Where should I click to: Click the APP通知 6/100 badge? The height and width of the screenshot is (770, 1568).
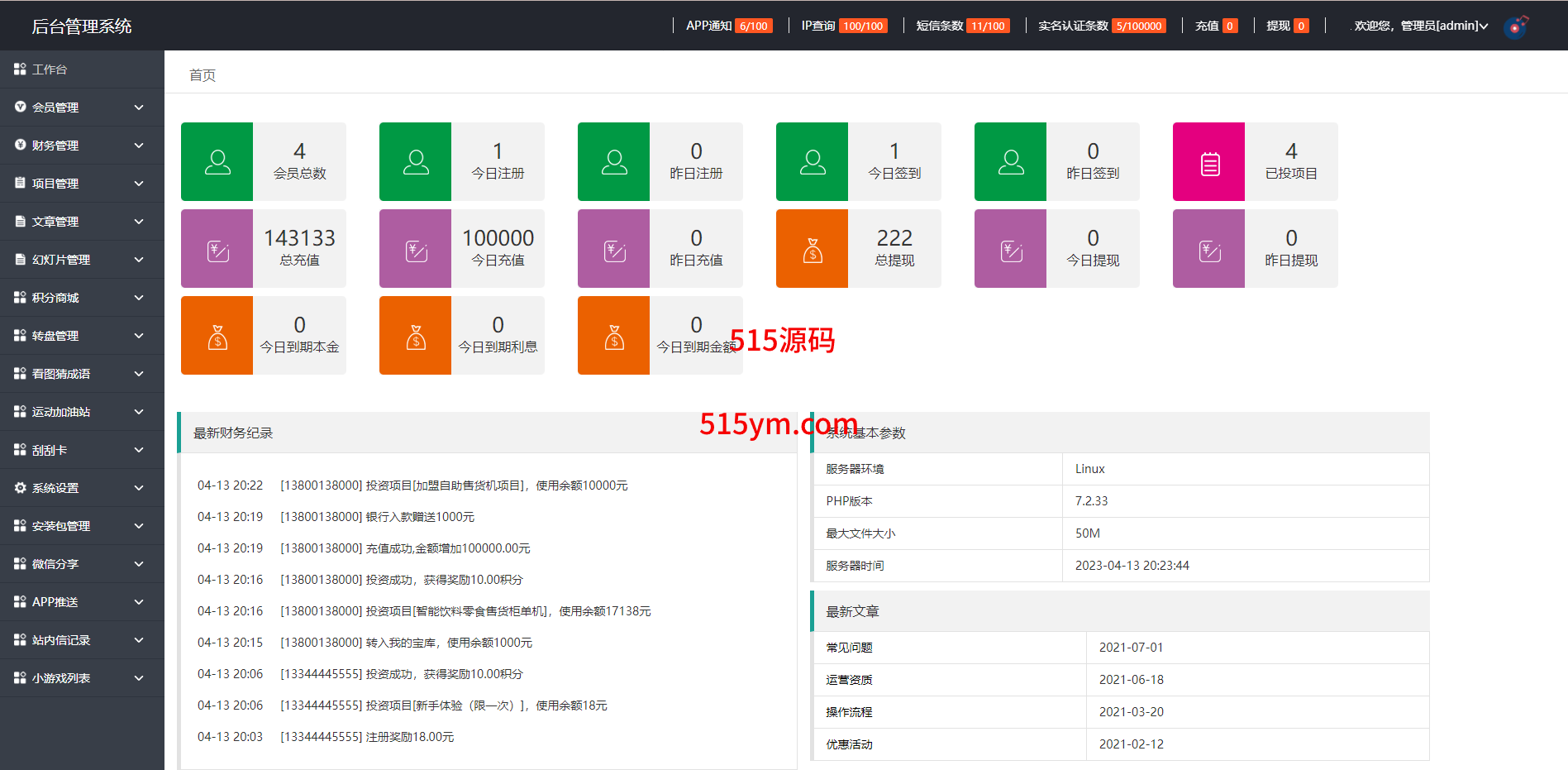click(x=753, y=26)
